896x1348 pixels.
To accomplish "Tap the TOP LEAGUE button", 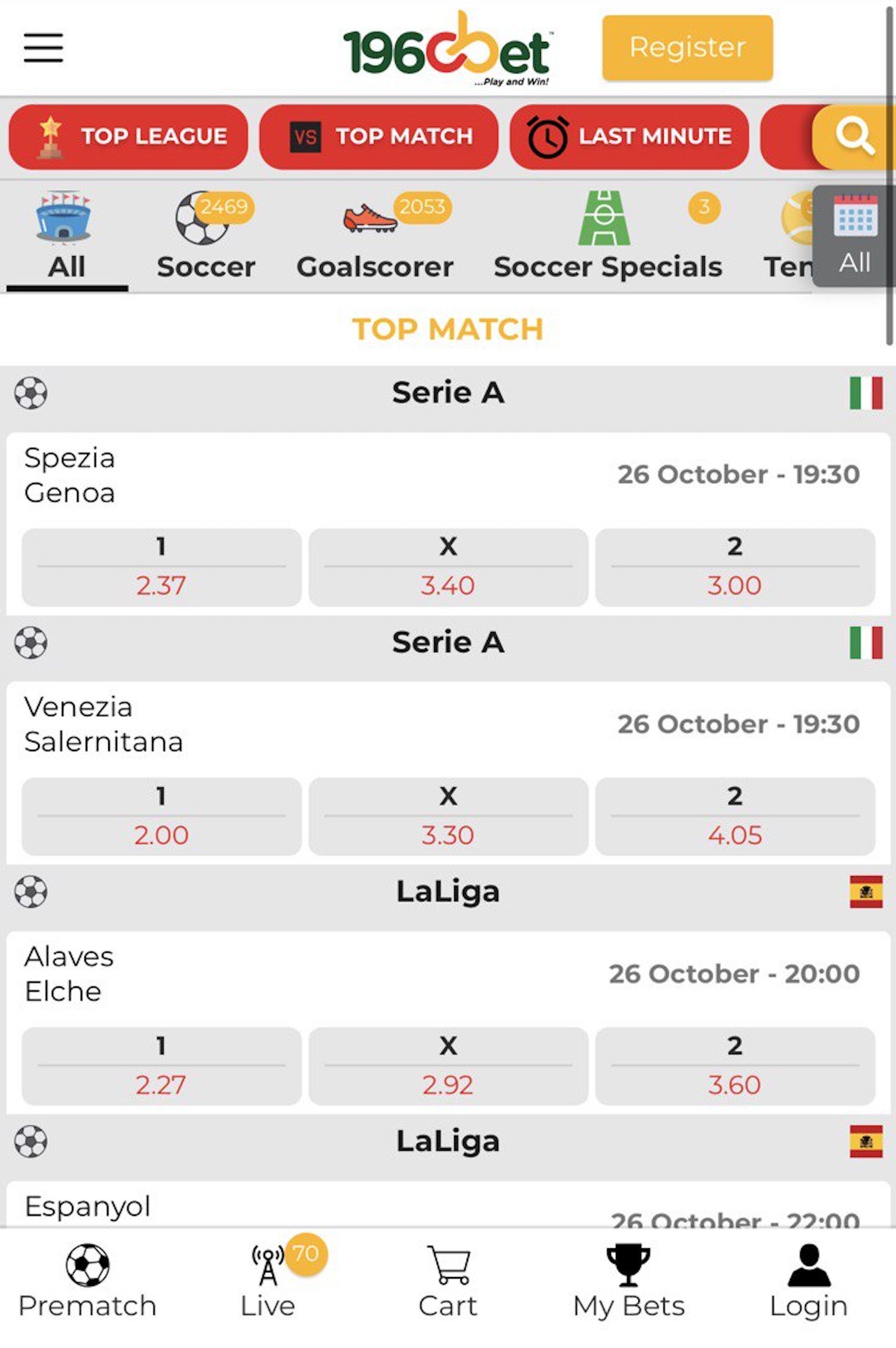I will point(129,137).
